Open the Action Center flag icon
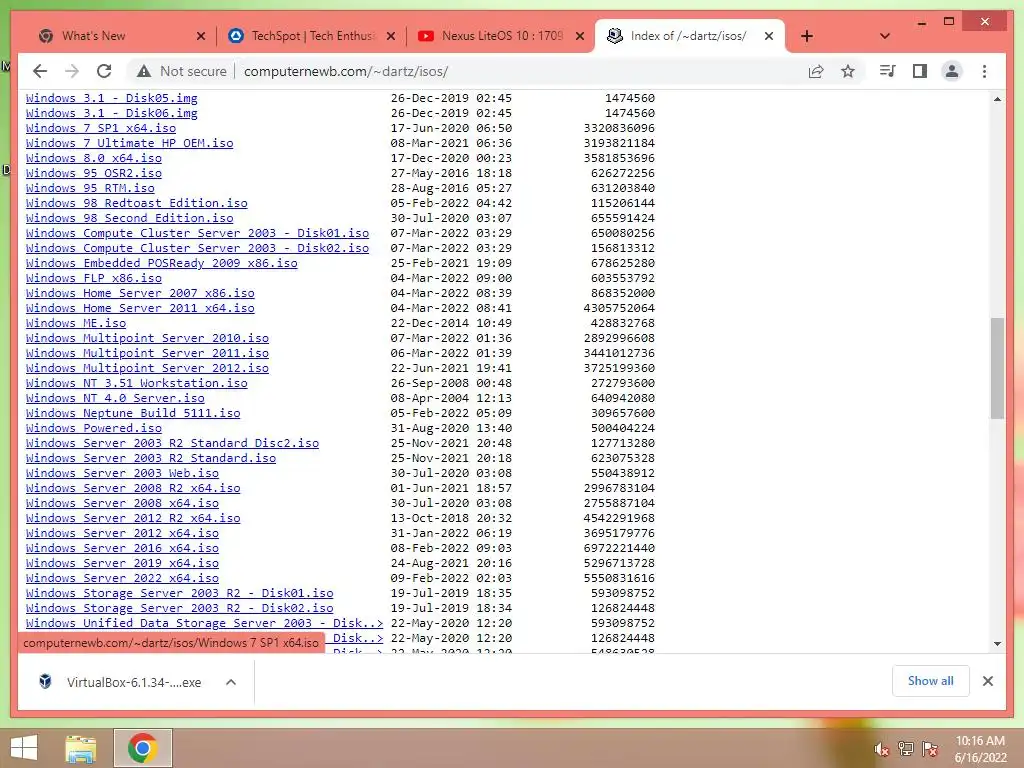Viewport: 1024px width, 768px height. (x=929, y=749)
